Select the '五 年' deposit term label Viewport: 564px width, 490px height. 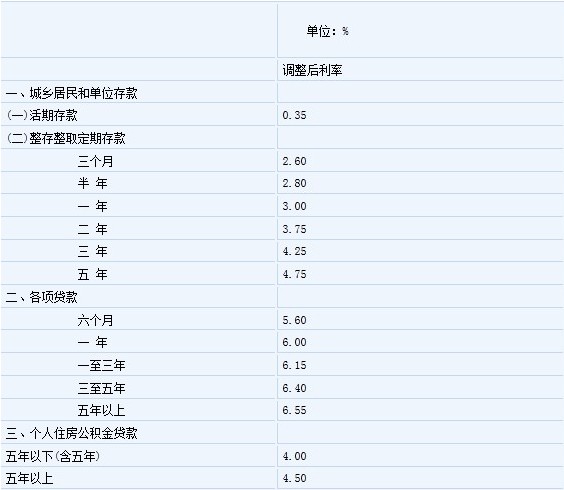click(92, 274)
